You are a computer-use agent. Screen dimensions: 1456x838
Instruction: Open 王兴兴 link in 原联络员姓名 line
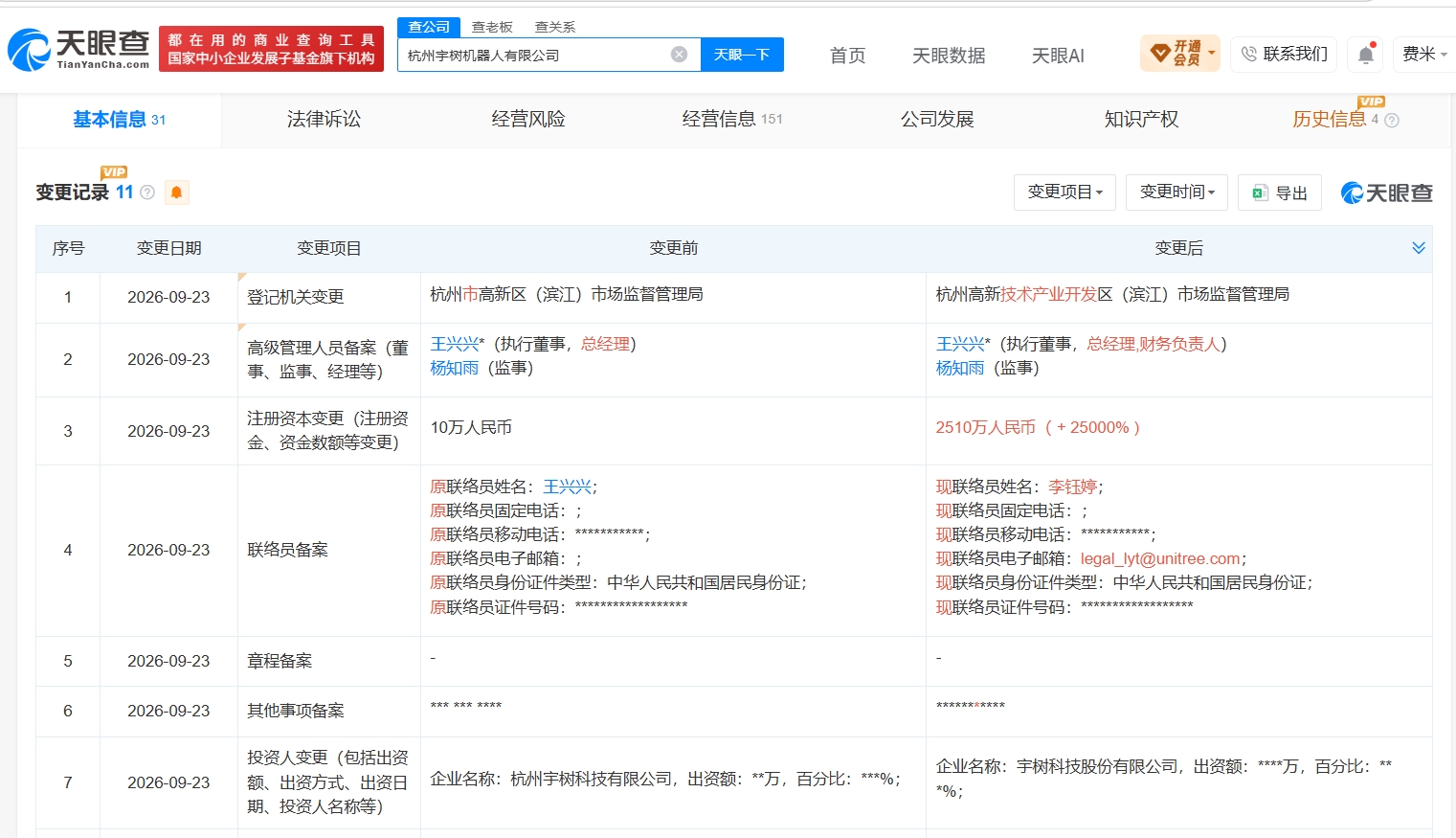click(x=568, y=487)
